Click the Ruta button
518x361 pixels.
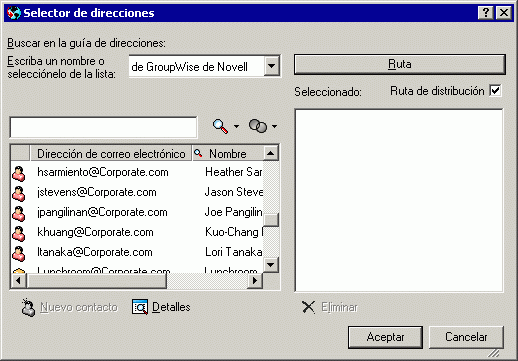click(400, 64)
